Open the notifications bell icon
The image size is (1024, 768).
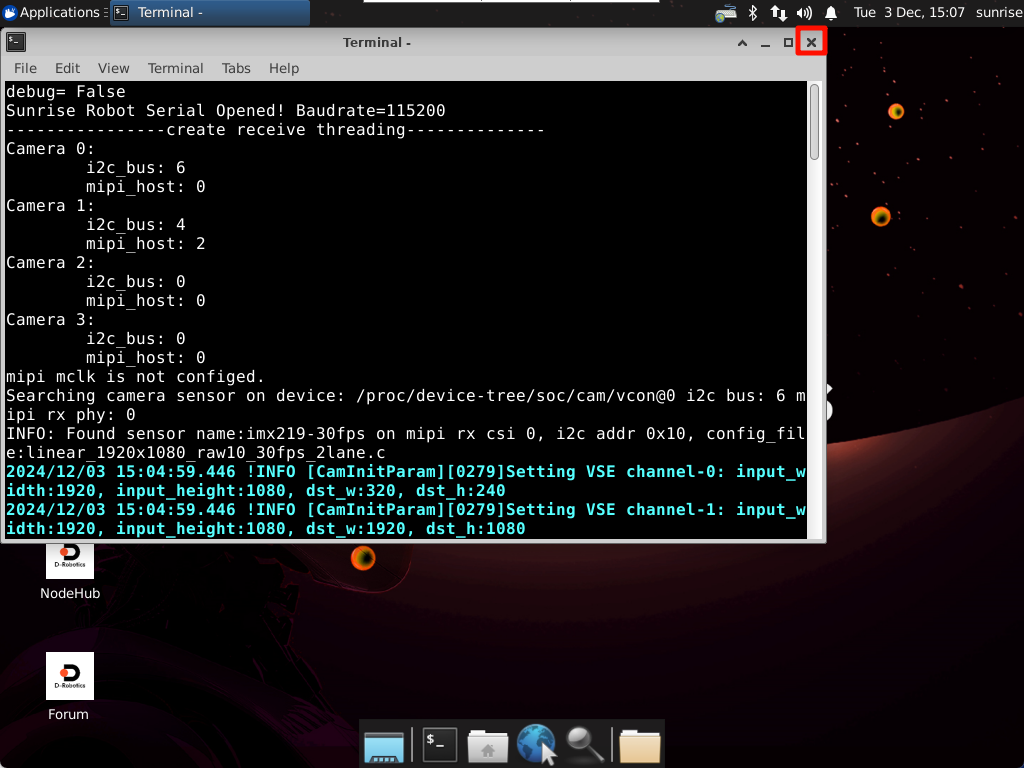831,12
